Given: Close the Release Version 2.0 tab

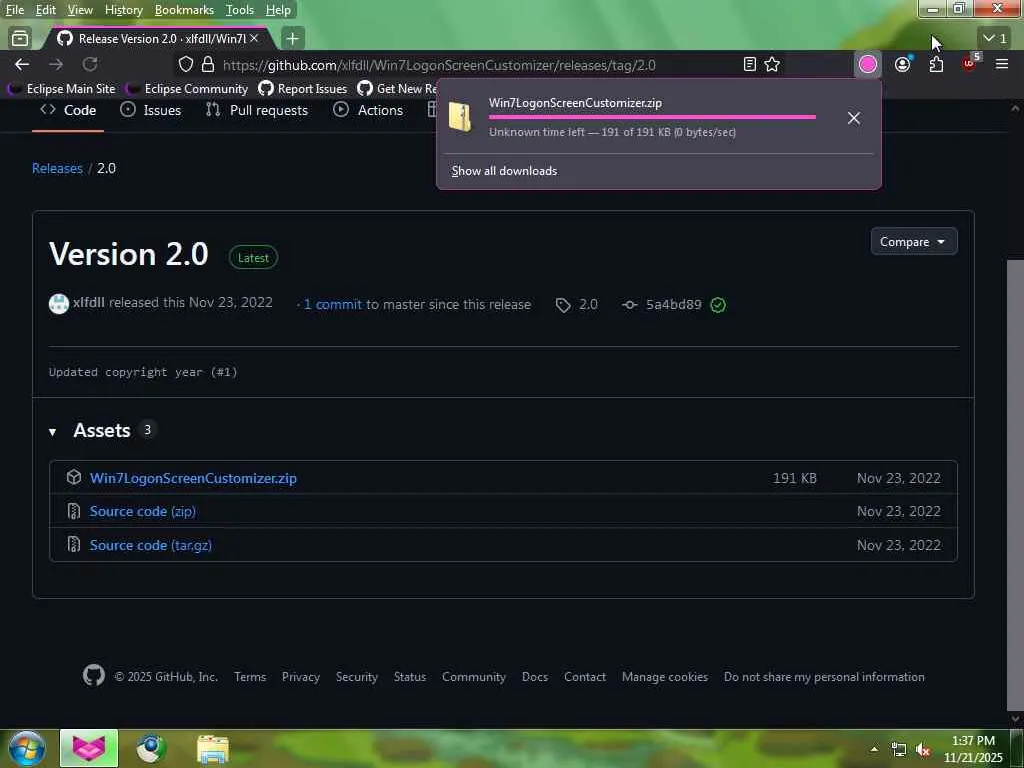Looking at the screenshot, I should coord(254,39).
